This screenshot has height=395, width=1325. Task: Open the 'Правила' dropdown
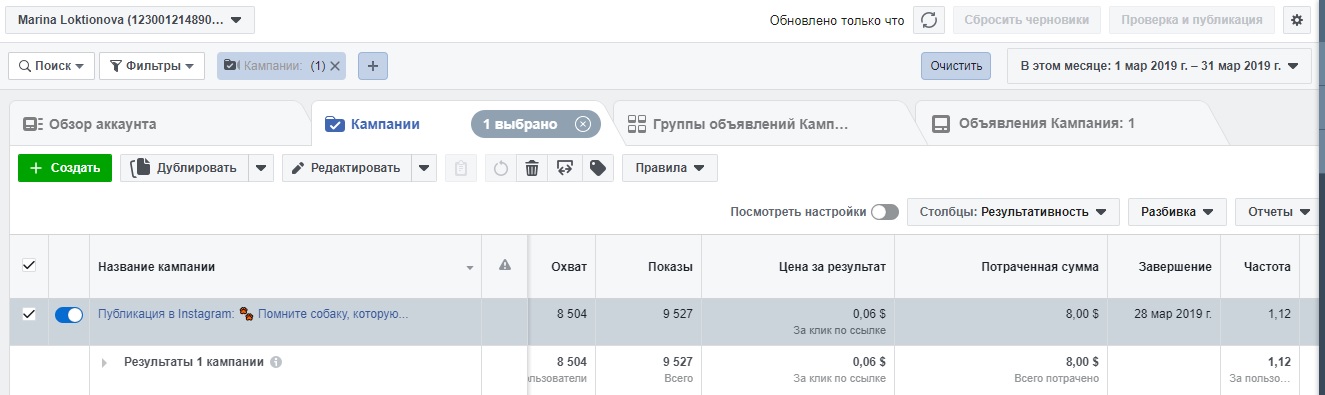tap(669, 168)
